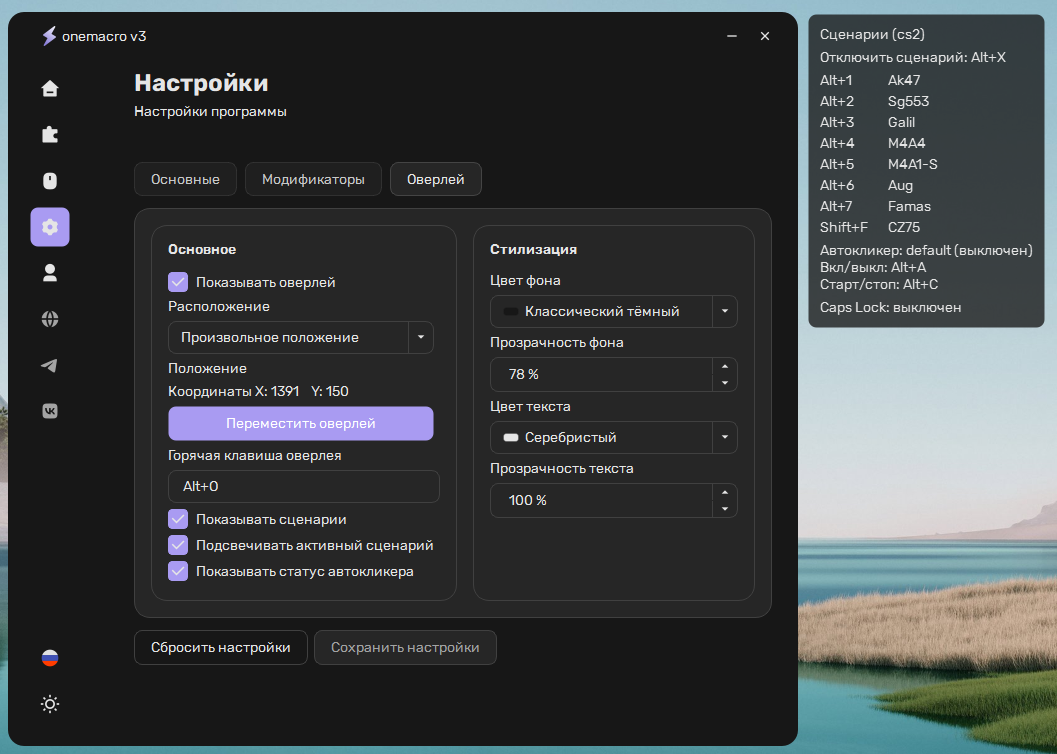The height and width of the screenshot is (754, 1057).
Task: Expand the Расположение dropdown
Action: (x=420, y=338)
